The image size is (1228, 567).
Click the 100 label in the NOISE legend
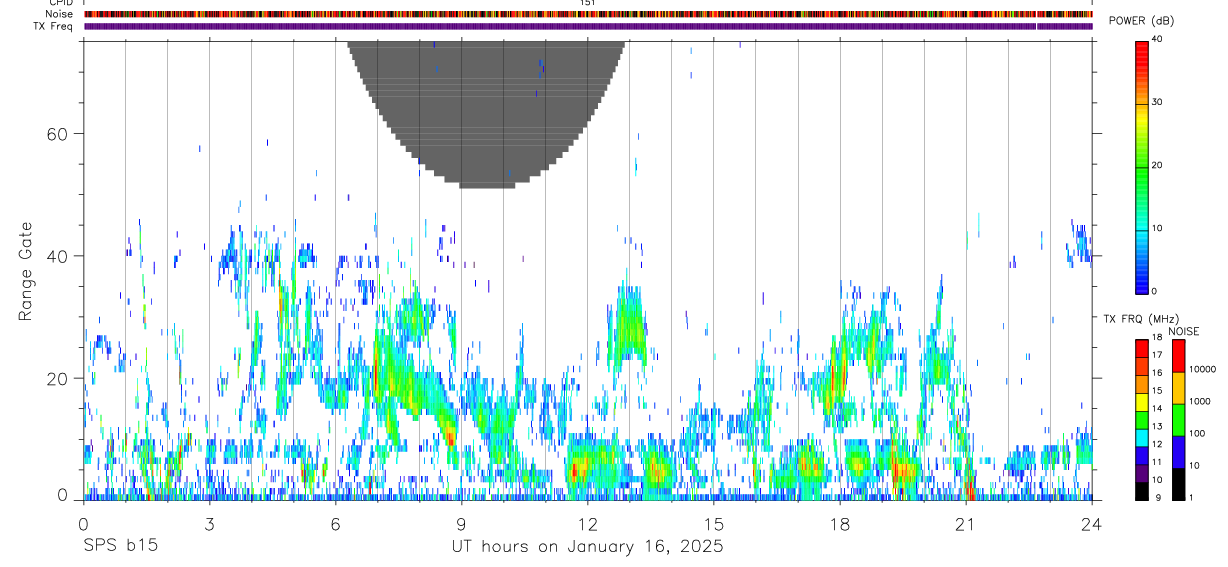tap(1196, 433)
